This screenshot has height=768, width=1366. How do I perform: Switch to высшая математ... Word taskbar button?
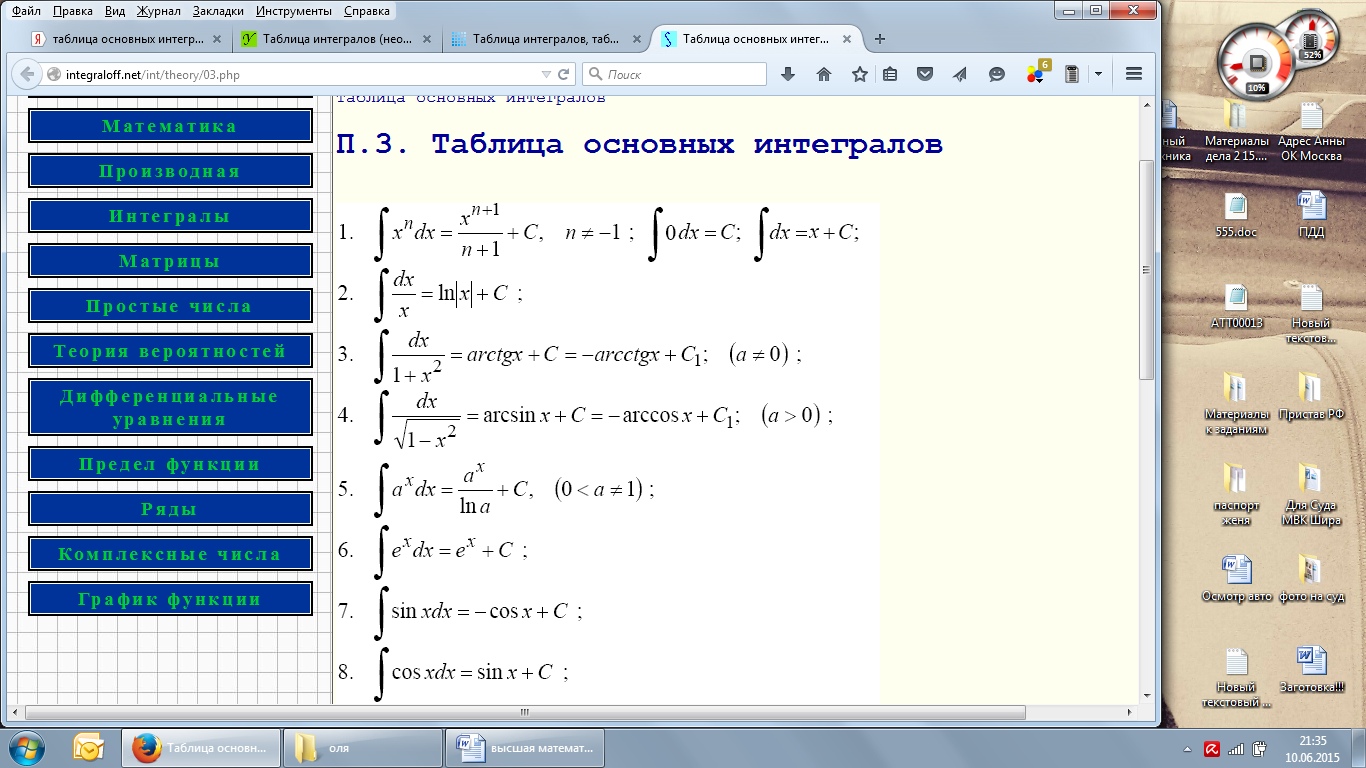pos(527,747)
